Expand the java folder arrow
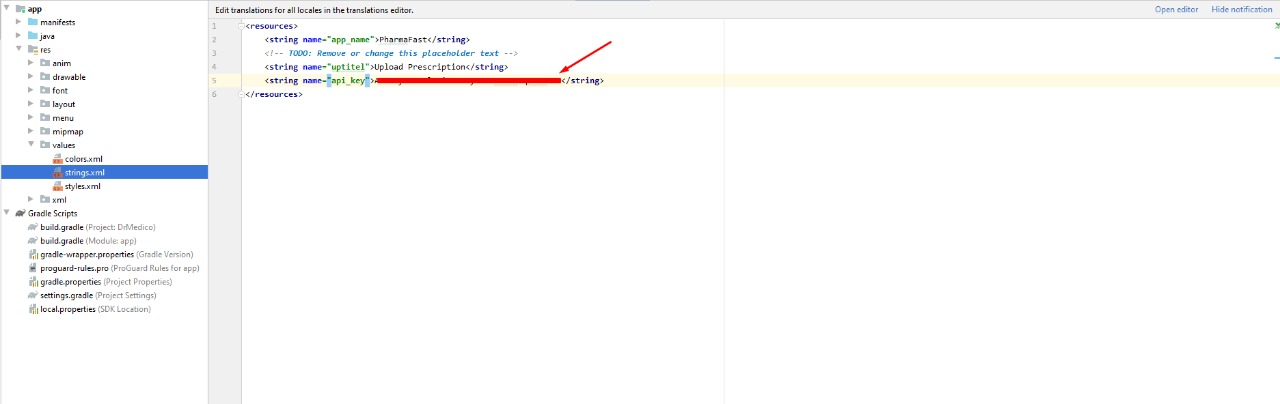 [x=19, y=36]
